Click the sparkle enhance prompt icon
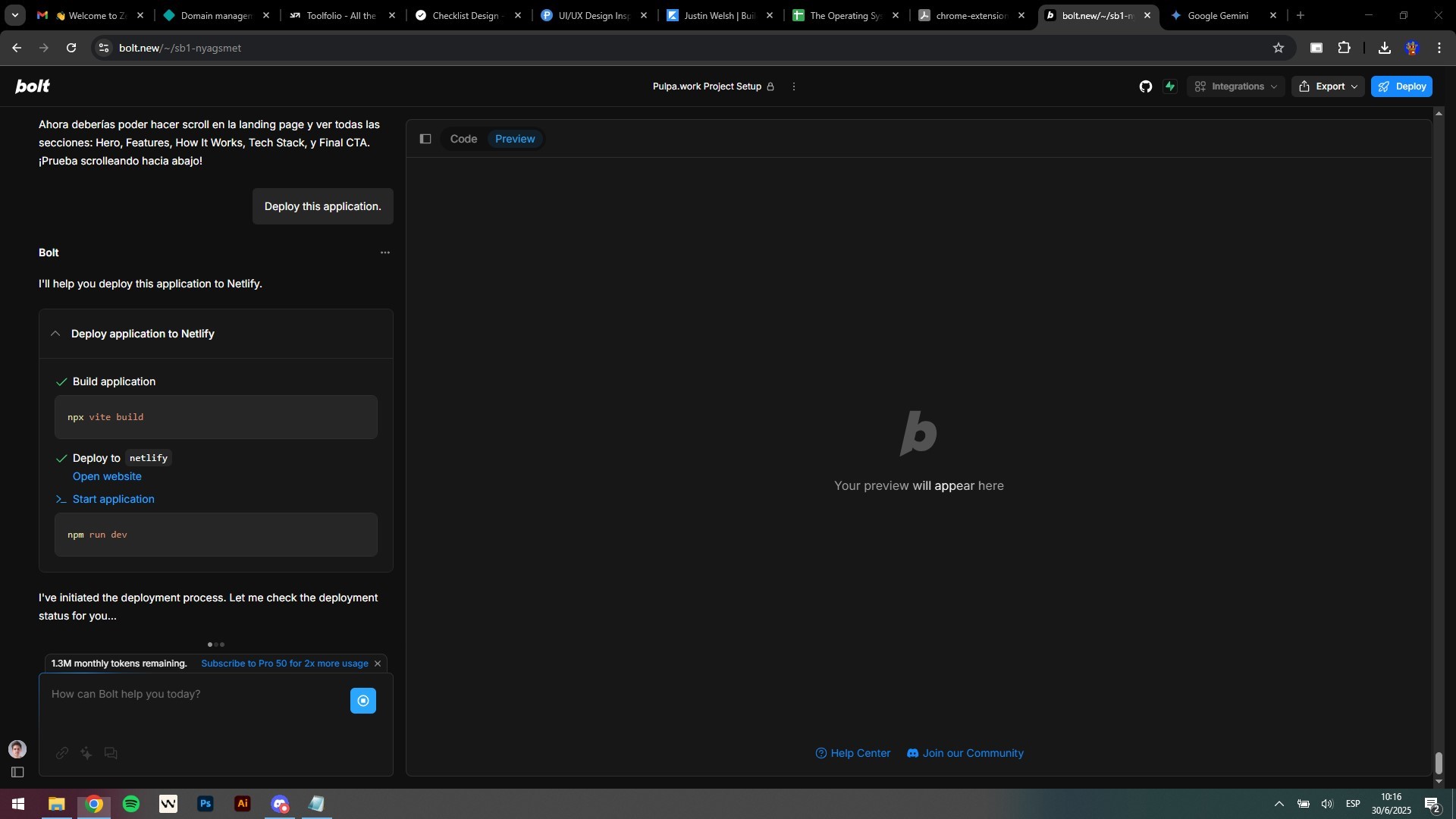1456x819 pixels. [x=86, y=753]
